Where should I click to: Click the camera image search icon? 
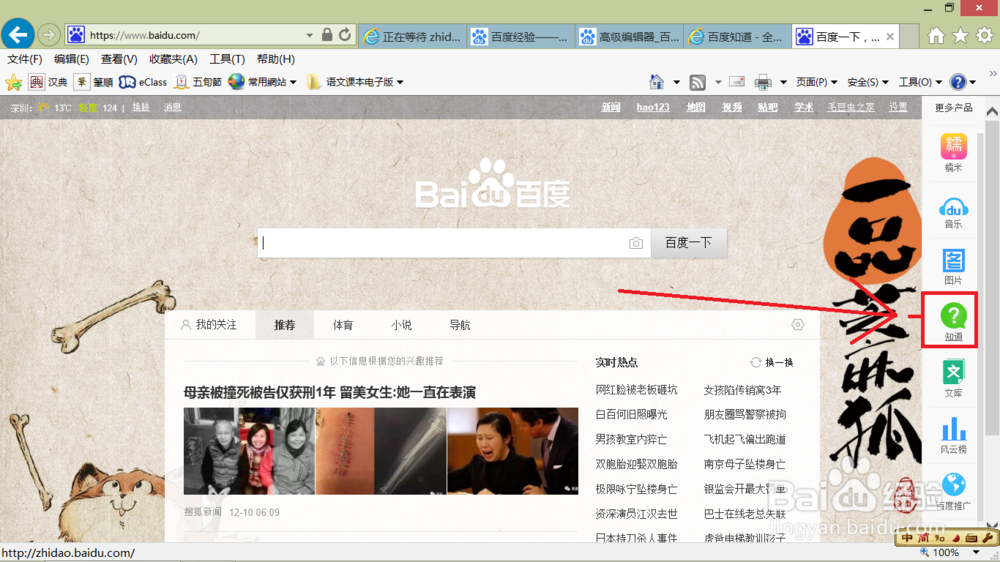point(636,243)
